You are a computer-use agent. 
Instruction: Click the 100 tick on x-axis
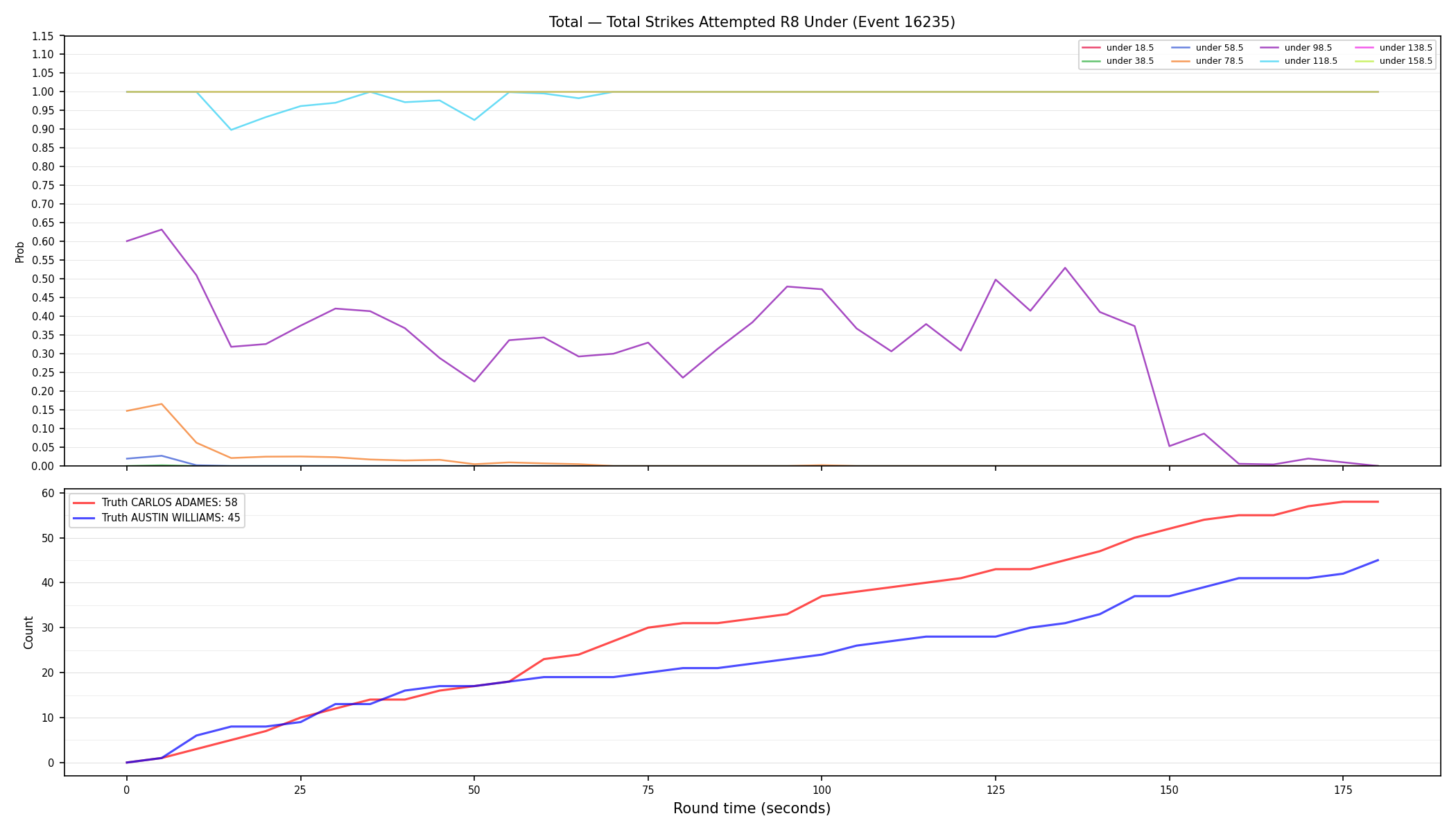[x=822, y=789]
